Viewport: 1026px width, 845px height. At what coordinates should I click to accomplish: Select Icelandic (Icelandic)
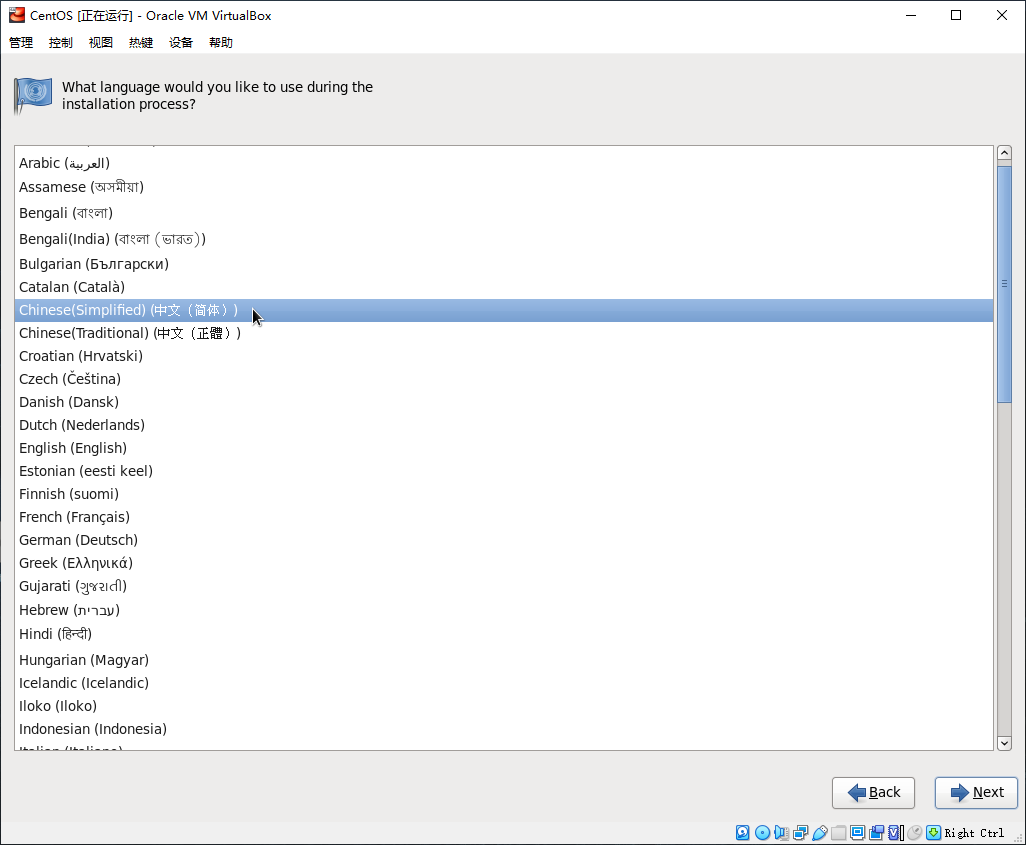(504, 683)
